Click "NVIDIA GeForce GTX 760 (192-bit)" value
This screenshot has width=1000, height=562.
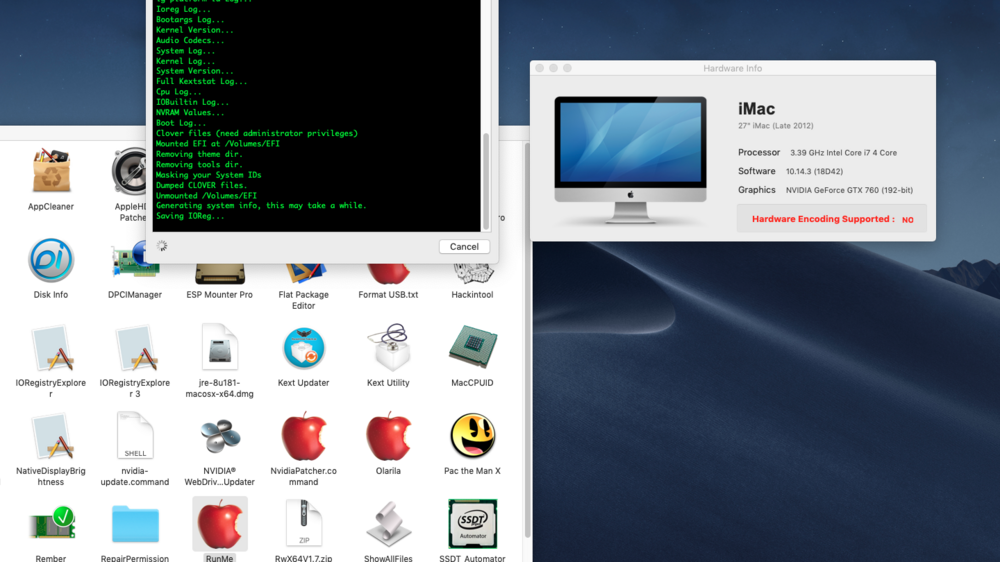849,190
